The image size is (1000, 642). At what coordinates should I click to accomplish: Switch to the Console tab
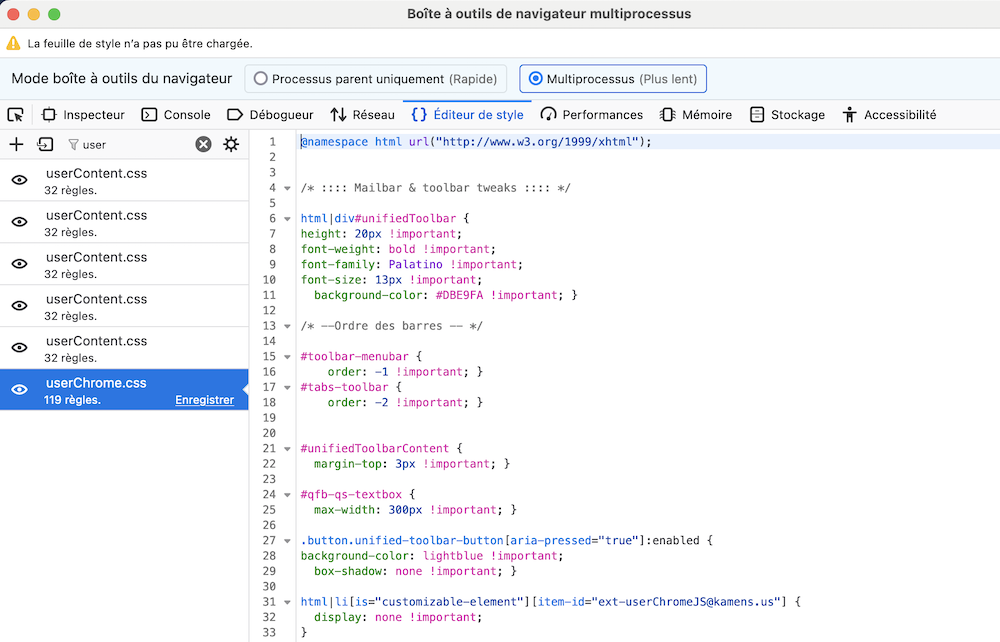176,115
